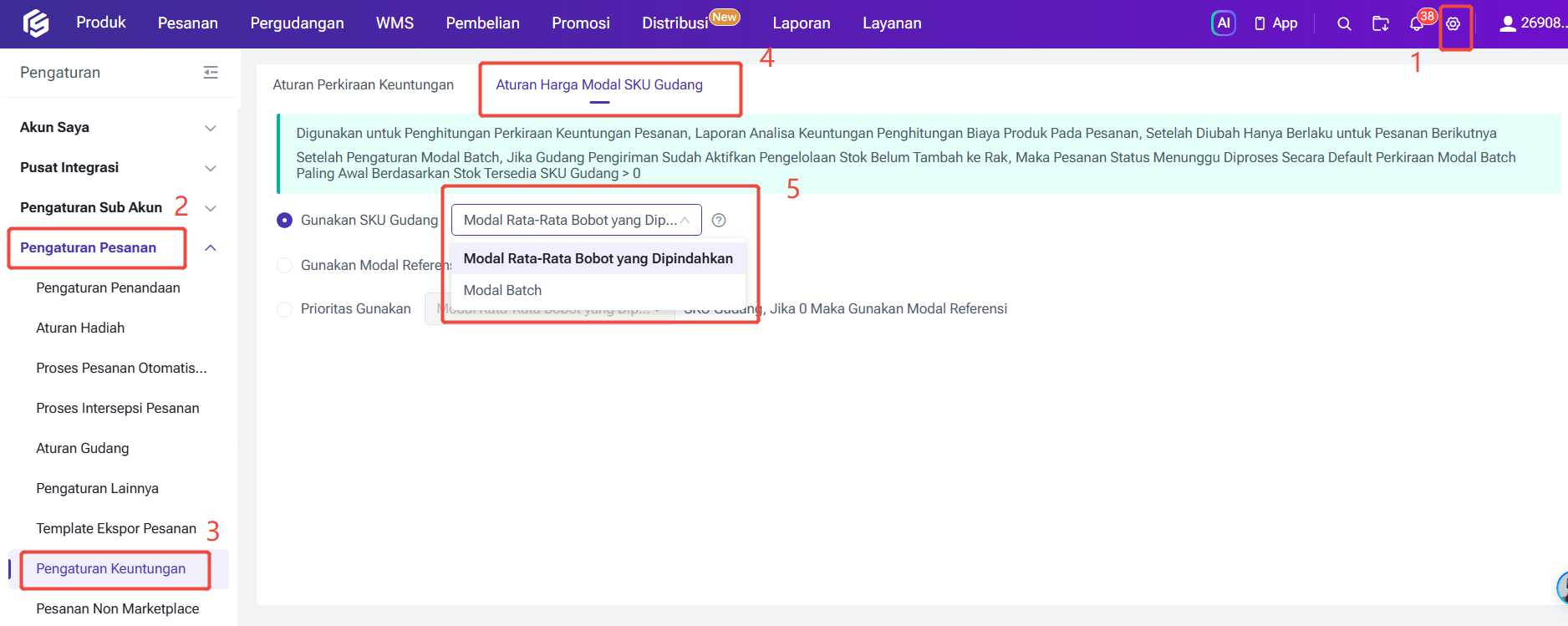Screen dimensions: 1568x626
Task: Open the Layanan menu
Action: pyautogui.click(x=892, y=23)
